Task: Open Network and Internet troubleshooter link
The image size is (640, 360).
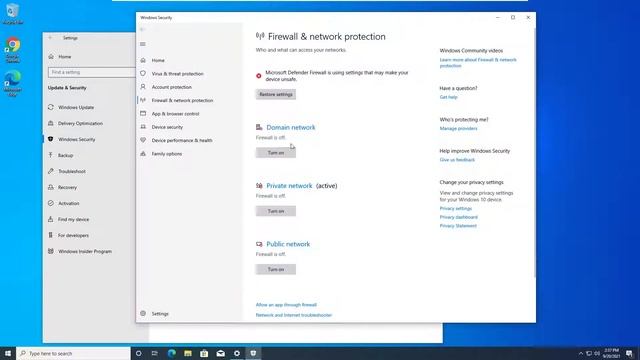Action: coord(294,315)
